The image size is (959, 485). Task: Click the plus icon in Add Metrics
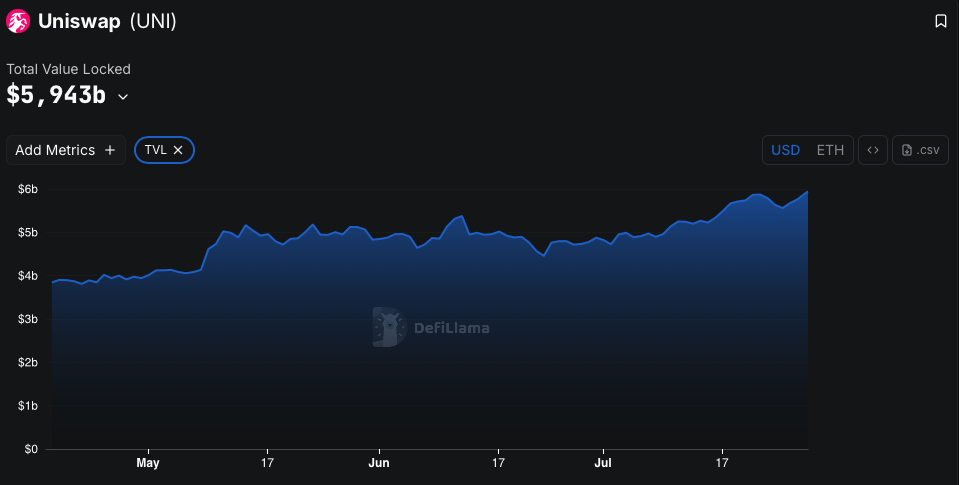pyautogui.click(x=110, y=150)
